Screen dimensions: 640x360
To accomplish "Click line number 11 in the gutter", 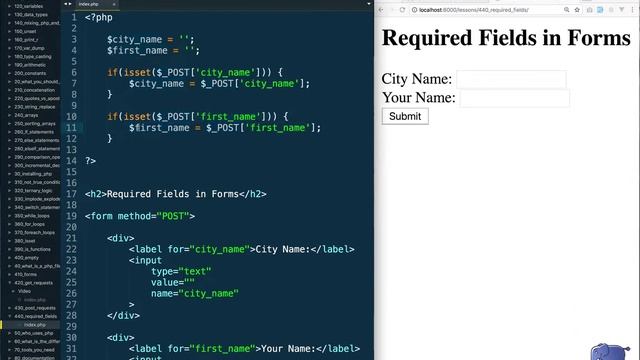I will pos(71,128).
